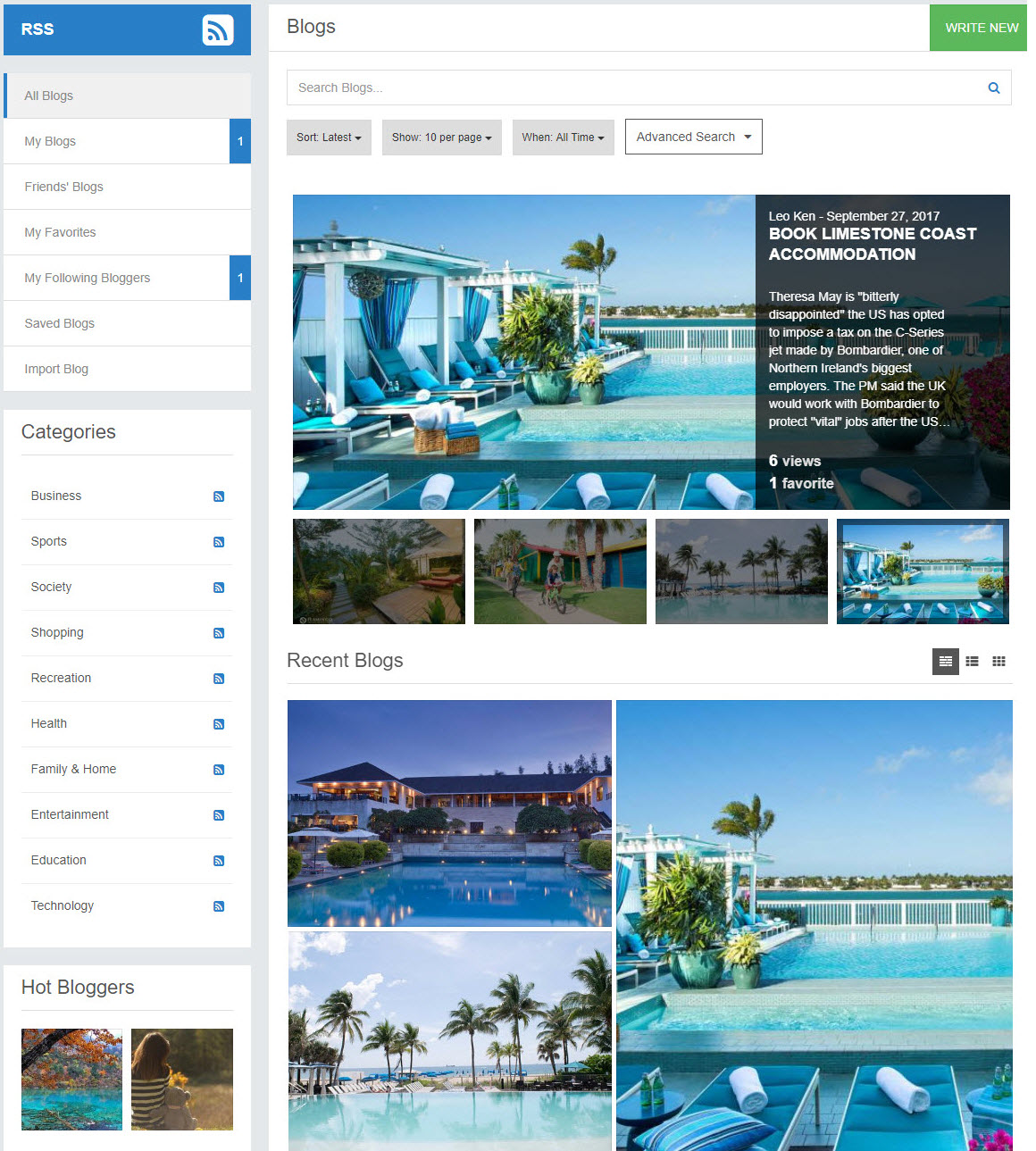Screen dimensions: 1036x1151
Task: Open girl in field Hot Blogger avatar
Action: tap(182, 1080)
